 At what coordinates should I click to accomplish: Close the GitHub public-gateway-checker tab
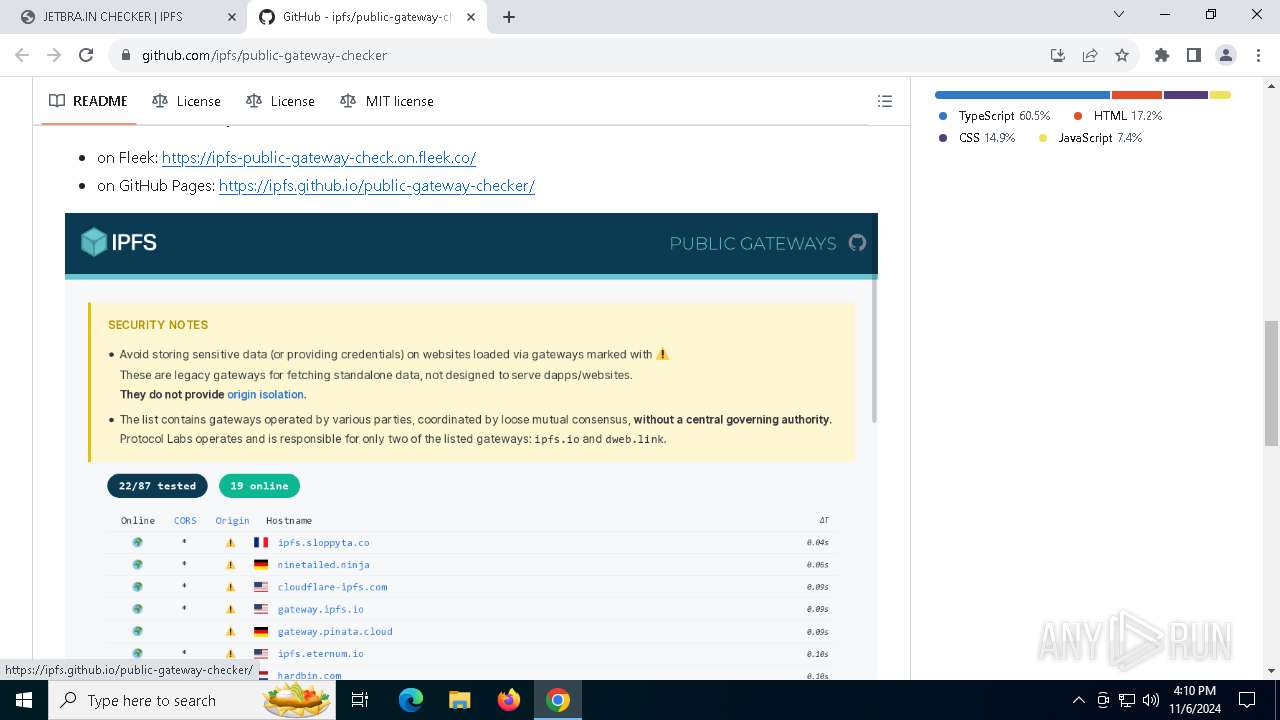coord(471,17)
